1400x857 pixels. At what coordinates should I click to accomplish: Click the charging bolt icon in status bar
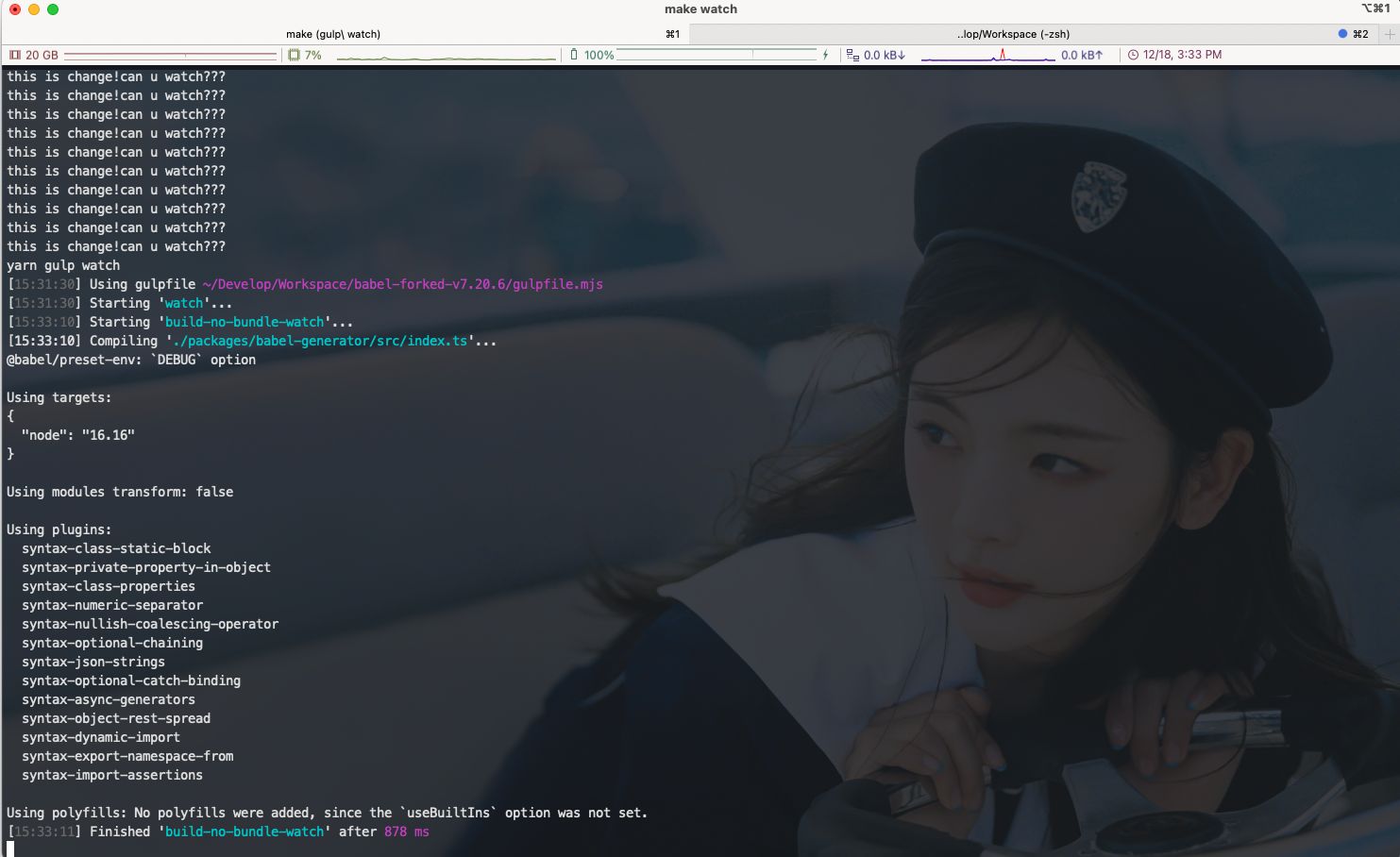tap(825, 55)
